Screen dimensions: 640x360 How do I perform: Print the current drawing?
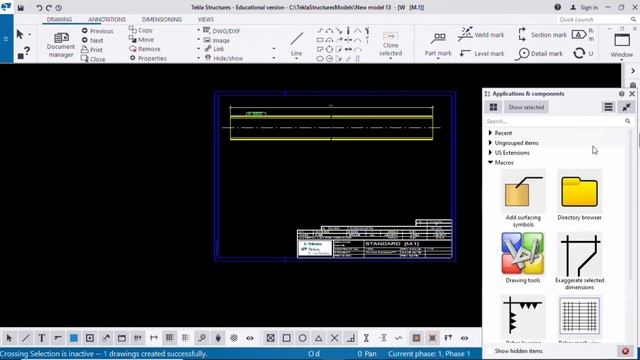(92, 50)
